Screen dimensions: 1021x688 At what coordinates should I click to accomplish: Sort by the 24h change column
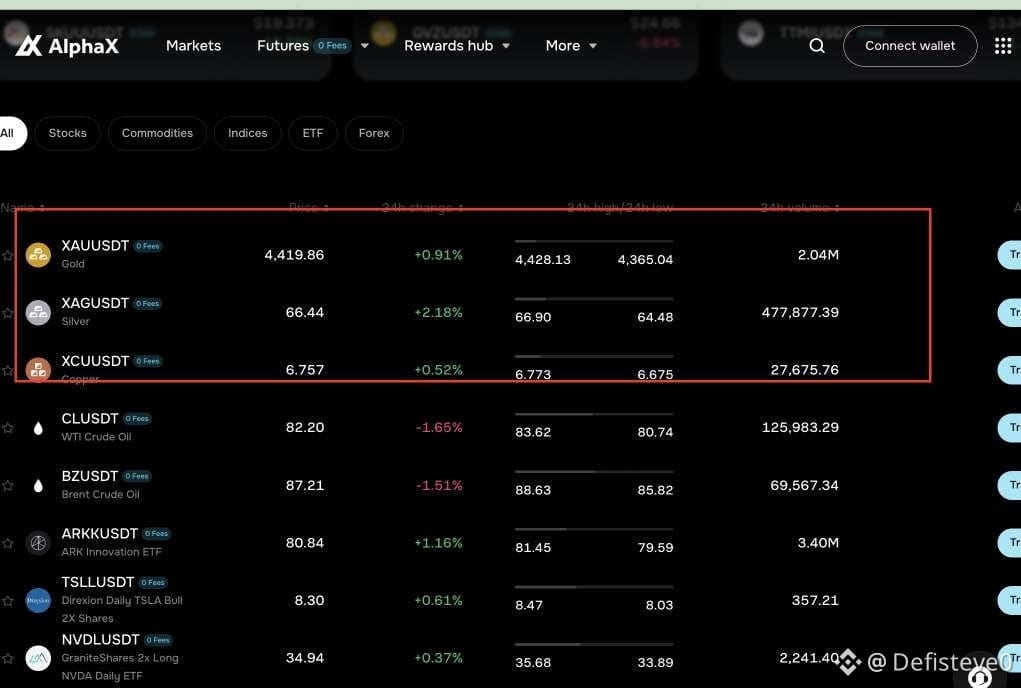pos(423,208)
